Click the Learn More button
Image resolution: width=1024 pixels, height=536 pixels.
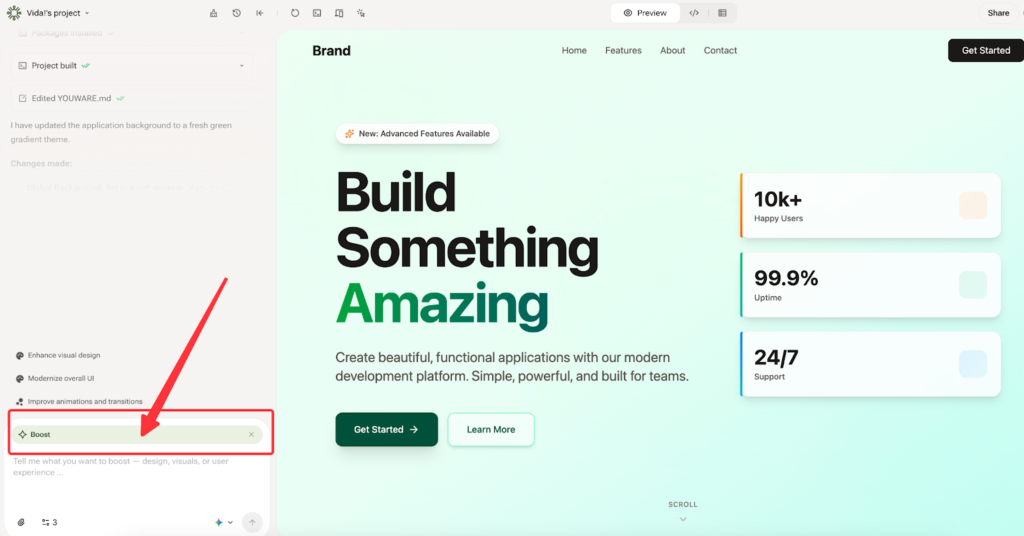(x=490, y=429)
